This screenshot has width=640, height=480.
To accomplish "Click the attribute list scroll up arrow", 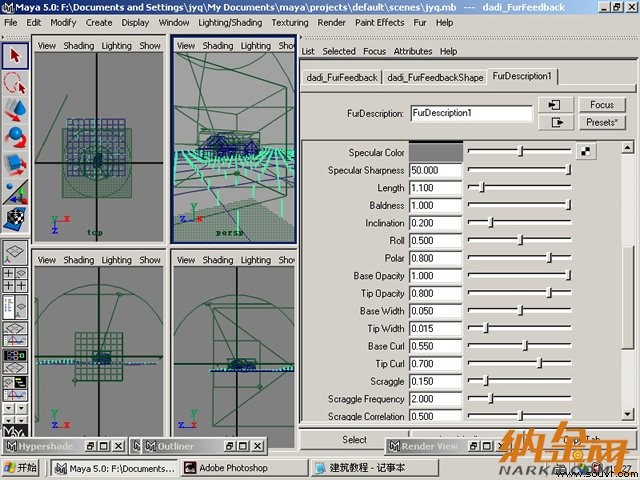I will pos(628,147).
